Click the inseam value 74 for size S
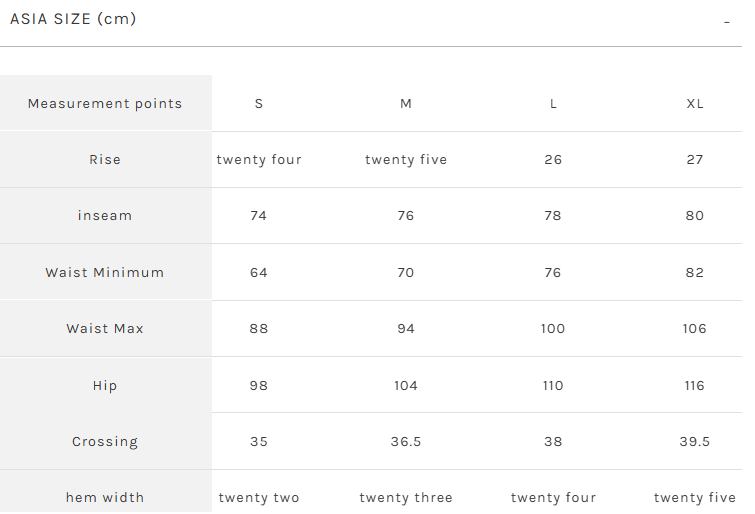The width and height of the screenshot is (755, 514). click(x=259, y=215)
